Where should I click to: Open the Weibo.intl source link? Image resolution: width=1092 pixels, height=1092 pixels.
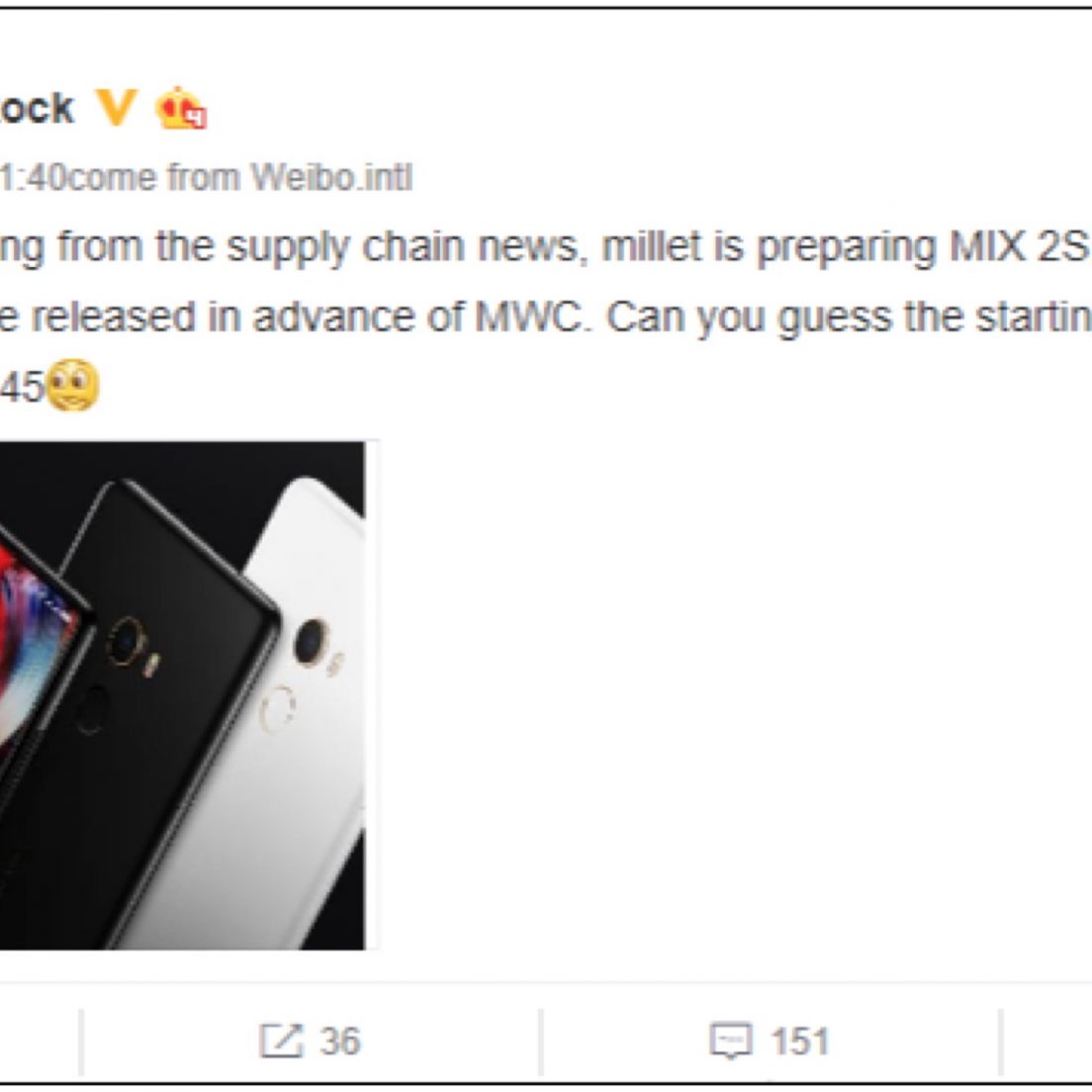[330, 178]
